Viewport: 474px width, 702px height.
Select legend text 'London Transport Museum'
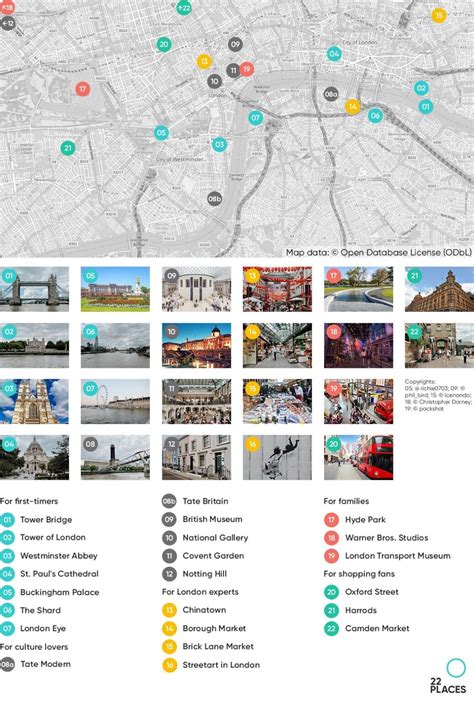click(x=398, y=556)
